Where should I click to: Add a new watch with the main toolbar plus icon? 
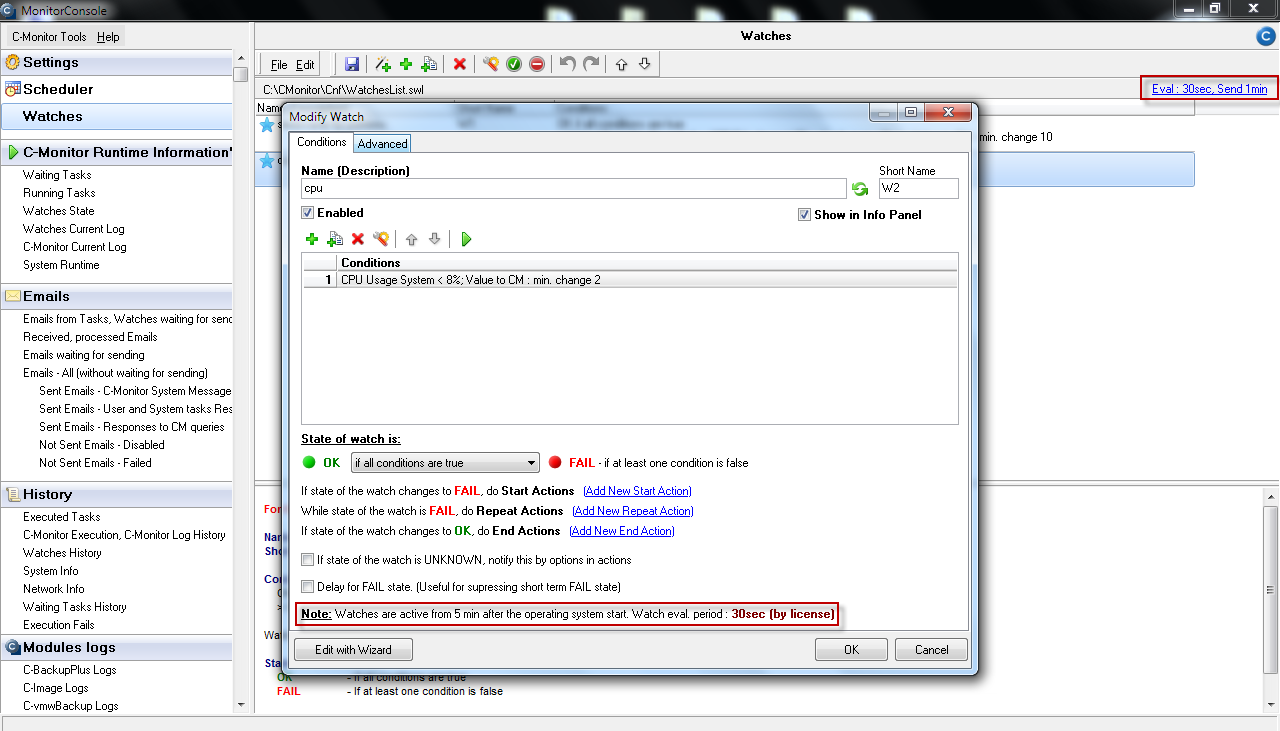(406, 64)
